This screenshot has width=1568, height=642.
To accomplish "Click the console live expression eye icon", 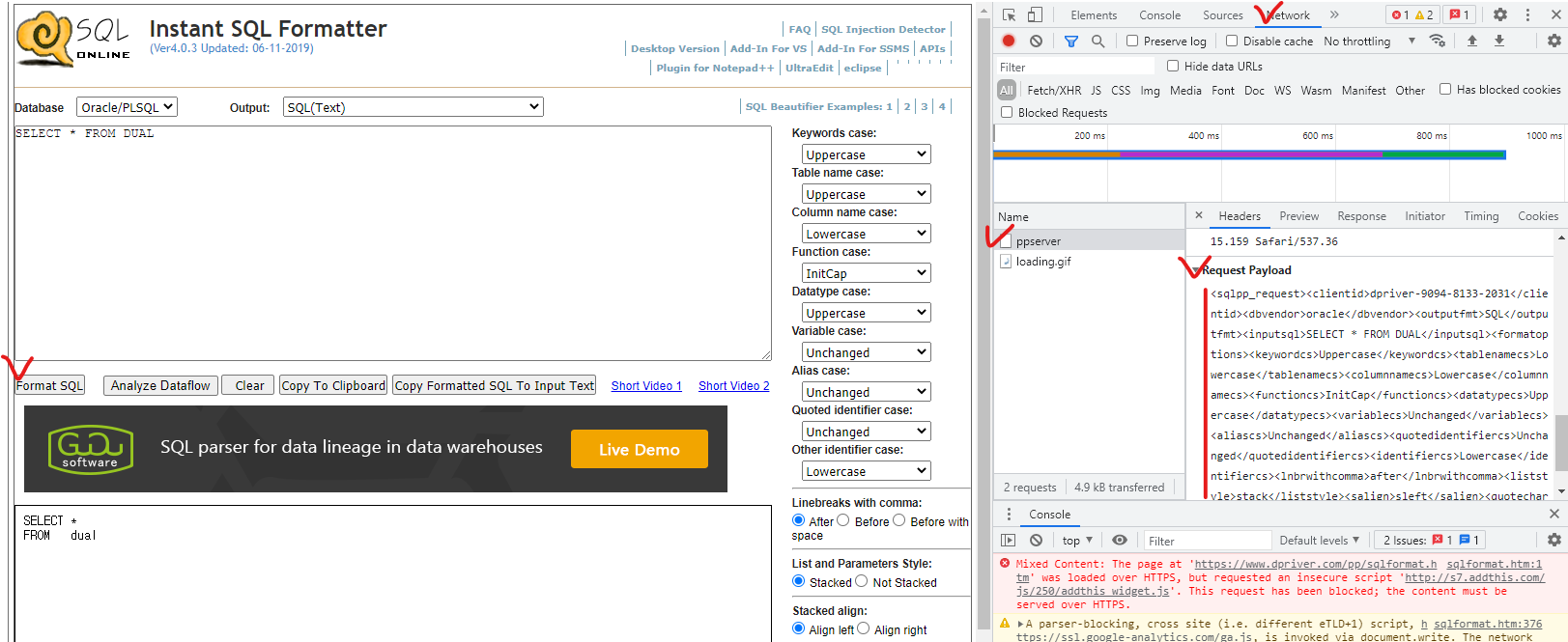I will tap(1120, 541).
